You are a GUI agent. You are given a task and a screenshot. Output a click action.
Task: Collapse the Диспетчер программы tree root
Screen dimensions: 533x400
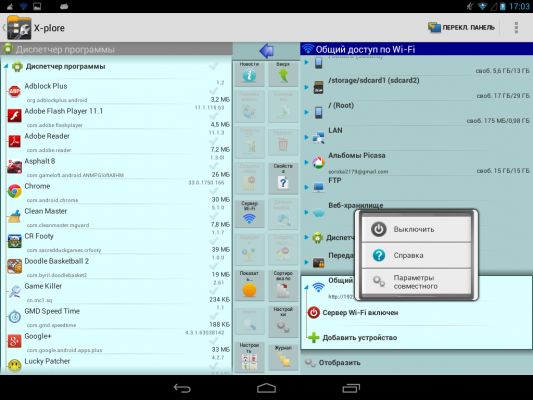pyautogui.click(x=6, y=66)
